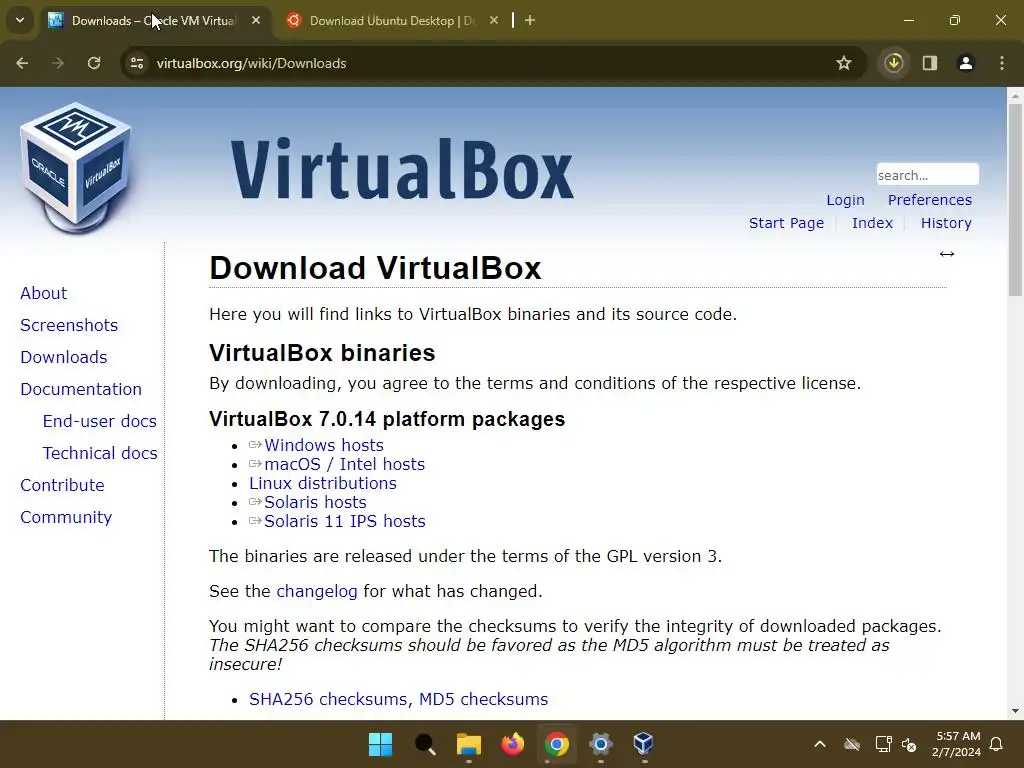
Task: Toggle the Chrome side panel
Action: (930, 63)
